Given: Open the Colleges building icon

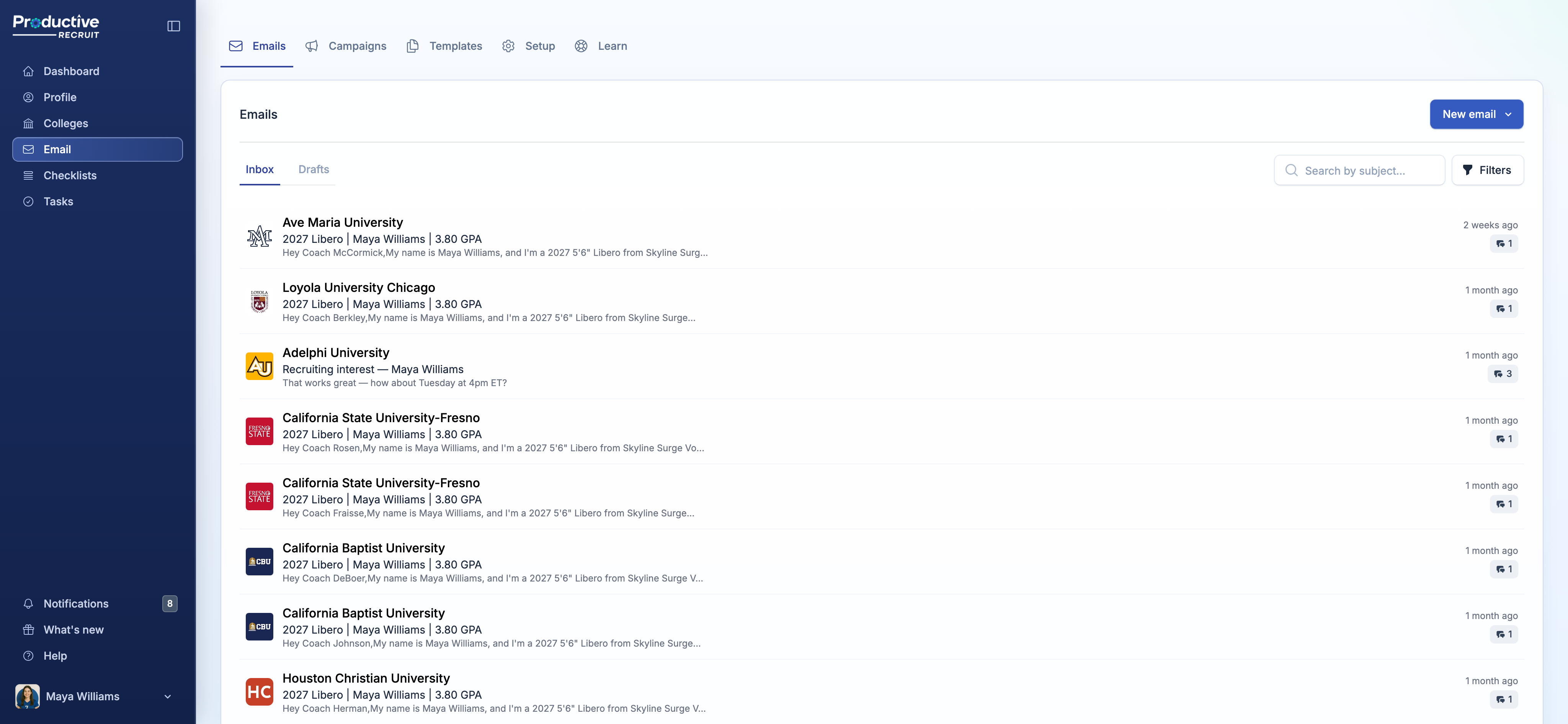Looking at the screenshot, I should pos(28,124).
